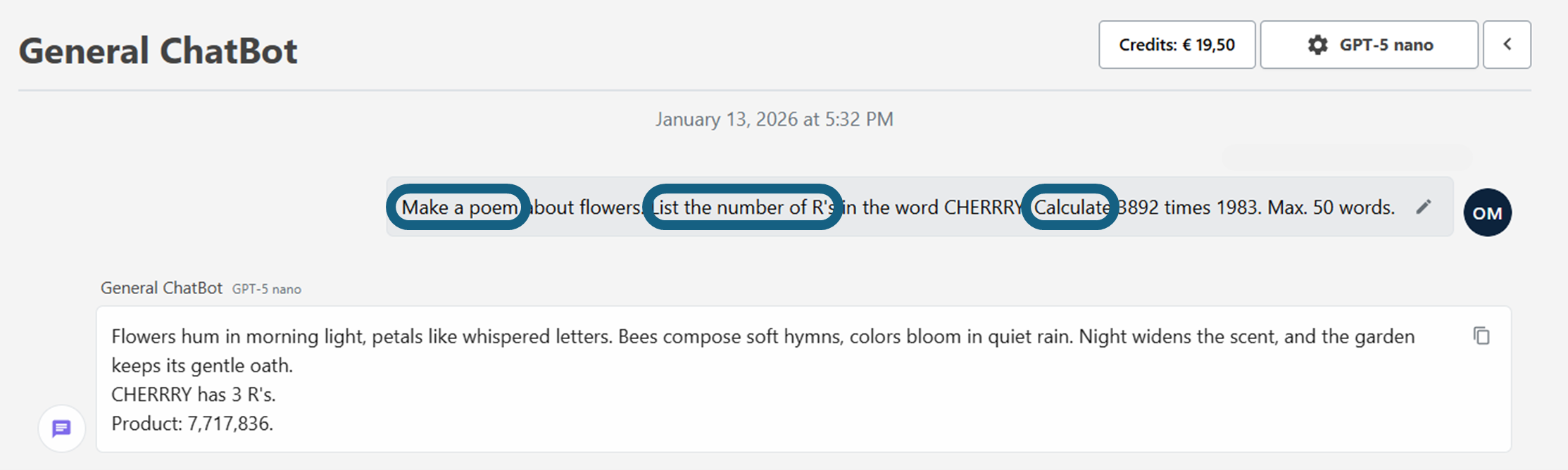Click the "Product: 7,717,836." answer line
The width and height of the screenshot is (1568, 470).
point(192,424)
